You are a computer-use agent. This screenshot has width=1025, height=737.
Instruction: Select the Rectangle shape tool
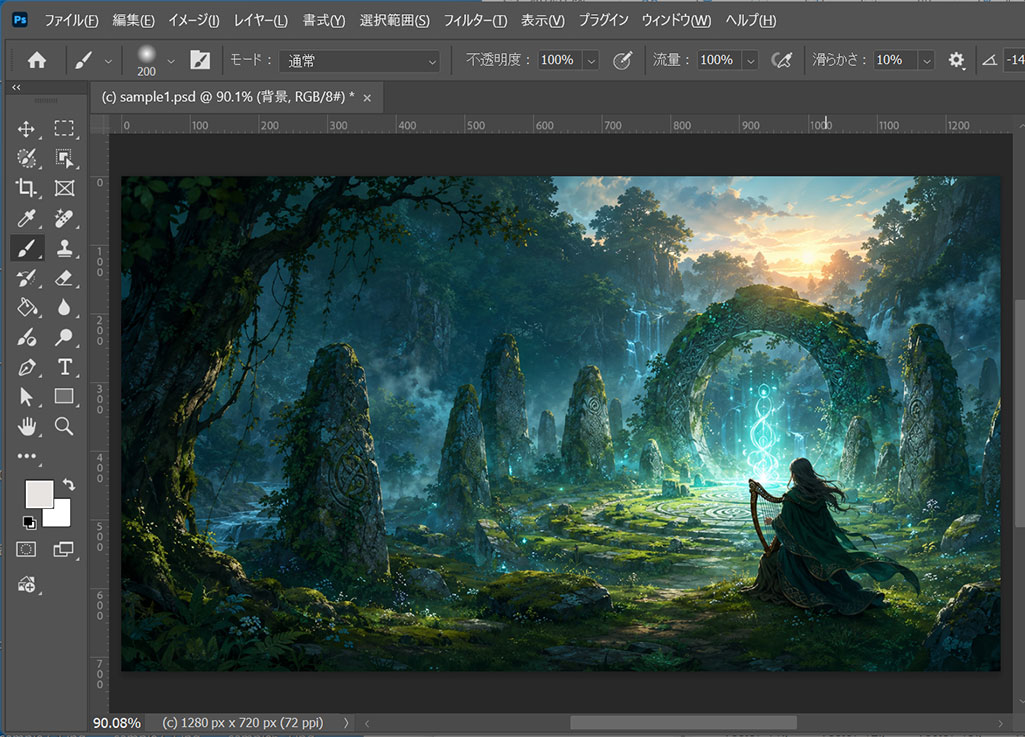point(64,396)
